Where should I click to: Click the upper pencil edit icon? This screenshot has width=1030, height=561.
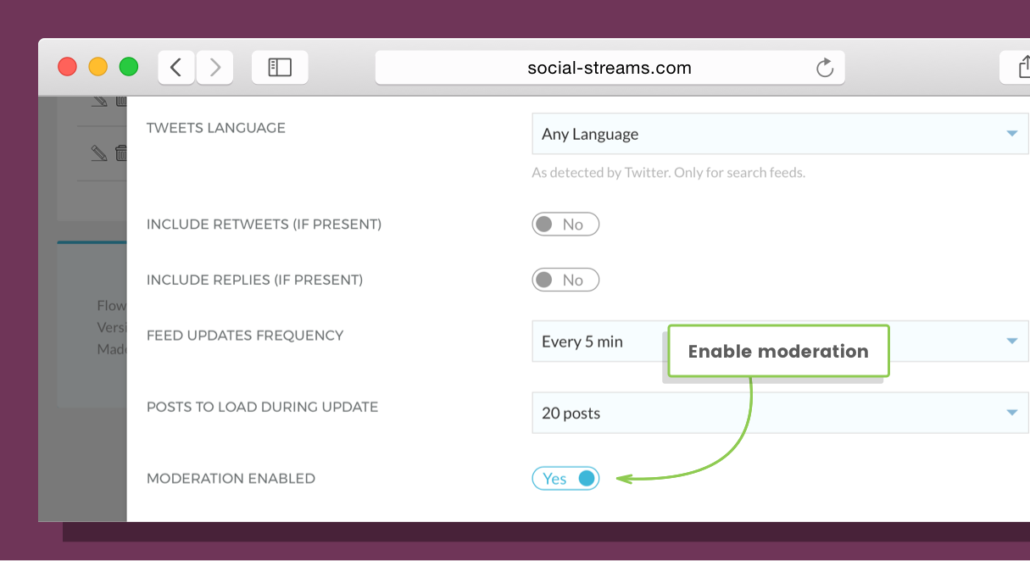click(99, 101)
